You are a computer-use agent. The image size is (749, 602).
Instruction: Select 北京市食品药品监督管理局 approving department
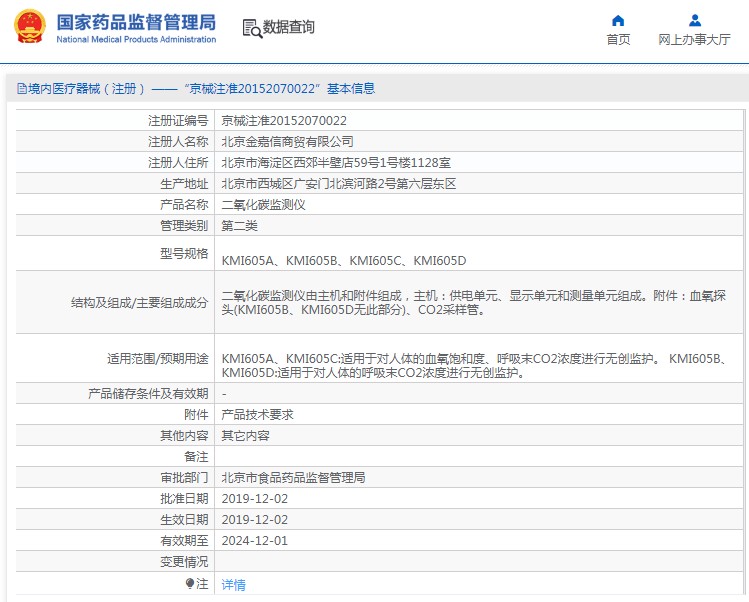[x=293, y=478]
